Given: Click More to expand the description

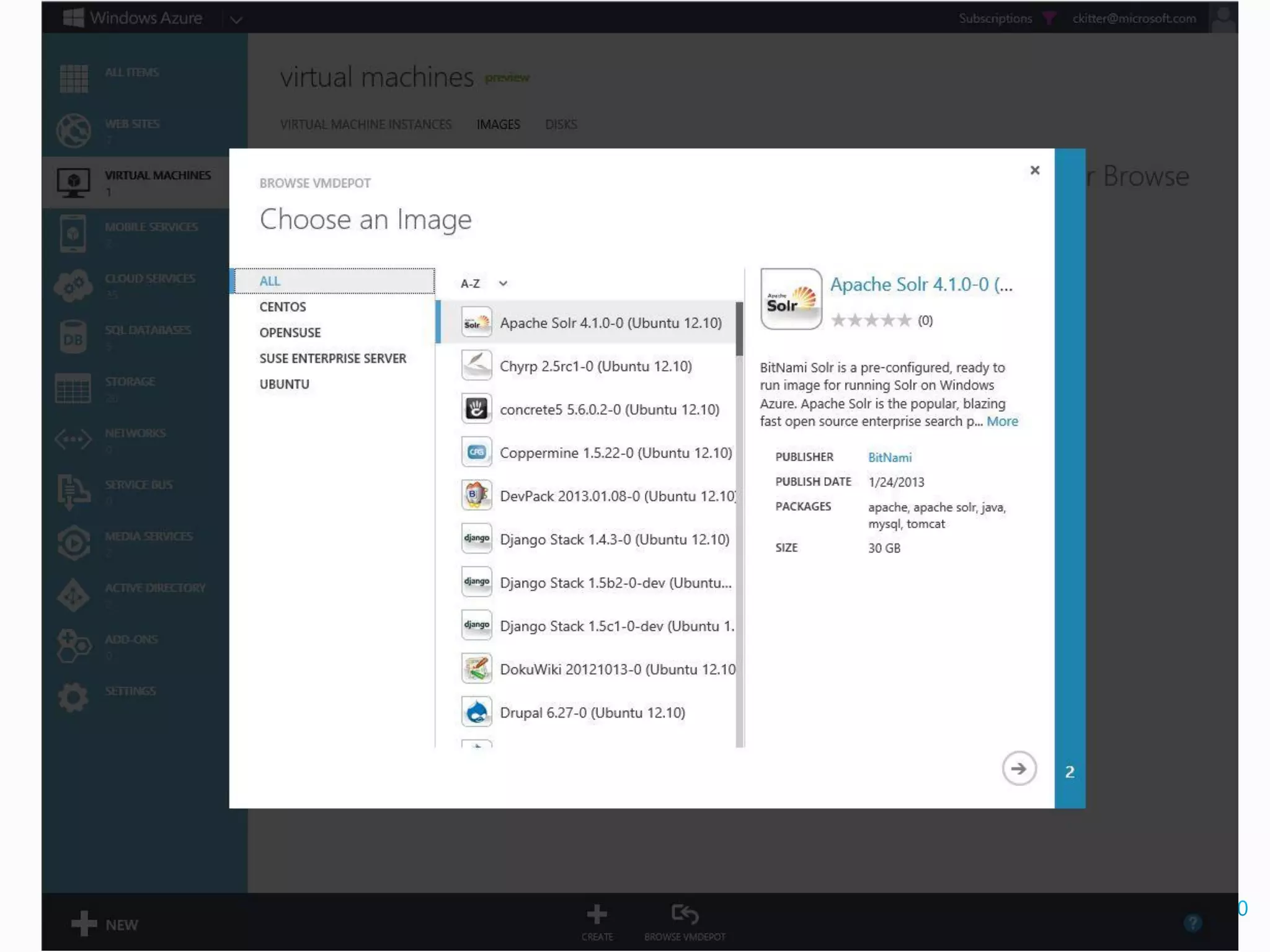Looking at the screenshot, I should coord(1002,421).
